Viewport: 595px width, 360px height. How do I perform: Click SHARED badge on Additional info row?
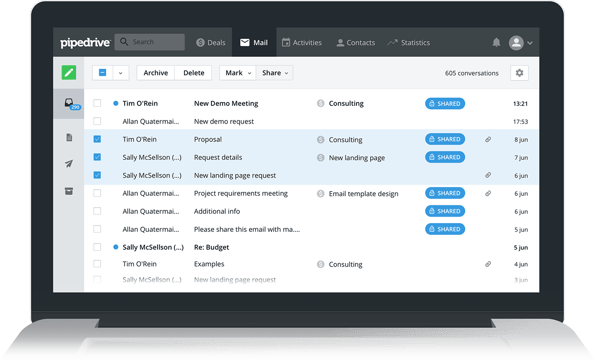445,211
